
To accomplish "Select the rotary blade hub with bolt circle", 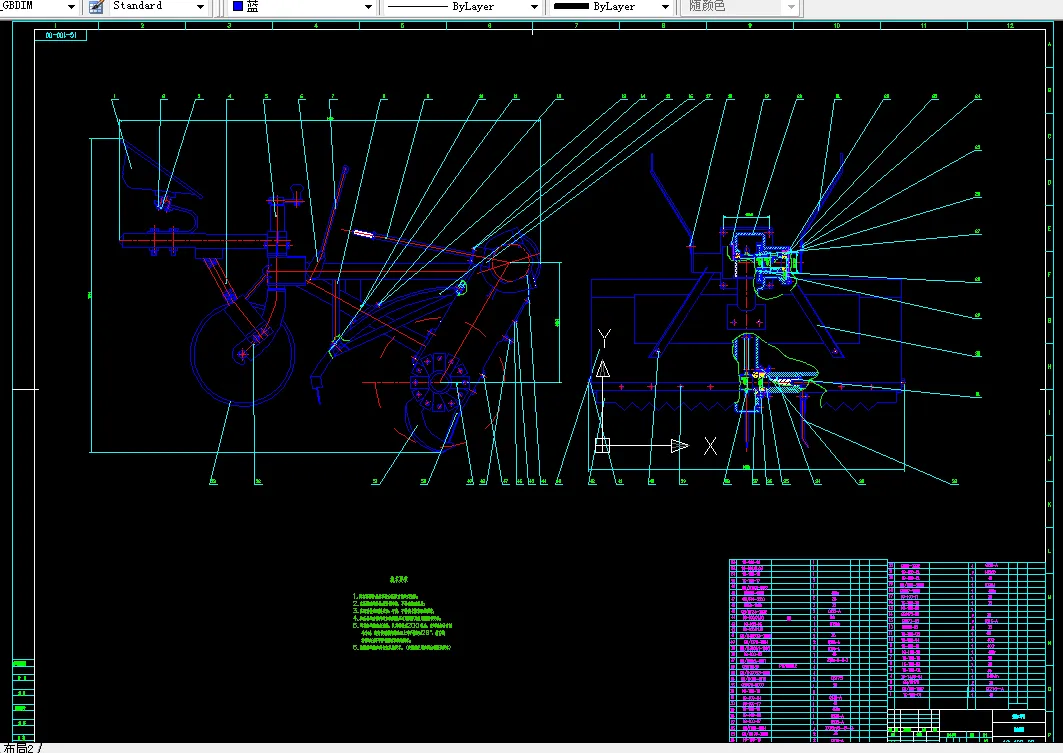I will point(439,382).
